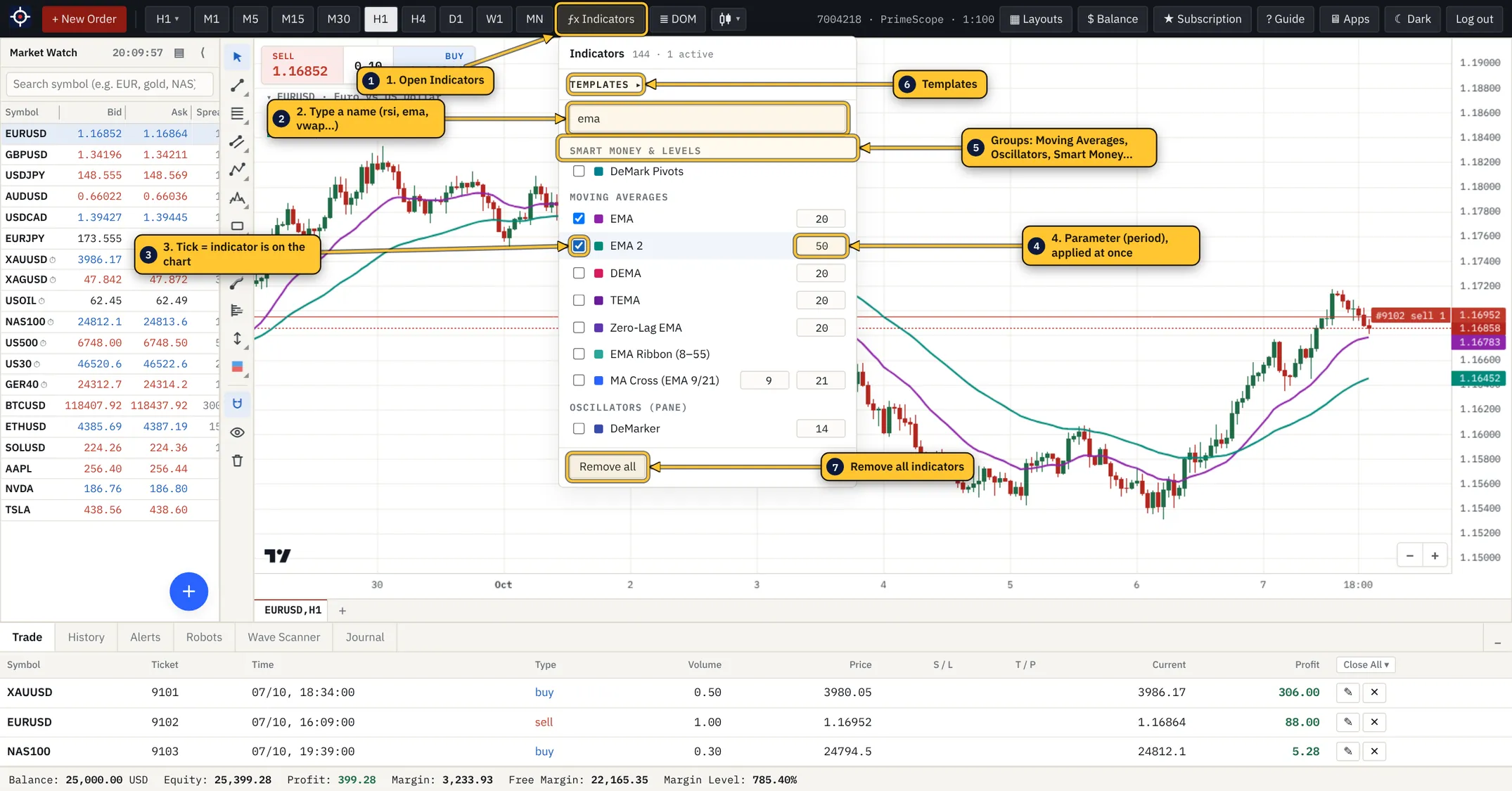Tick the Zero-Lag EMA checkbox

pyautogui.click(x=579, y=328)
